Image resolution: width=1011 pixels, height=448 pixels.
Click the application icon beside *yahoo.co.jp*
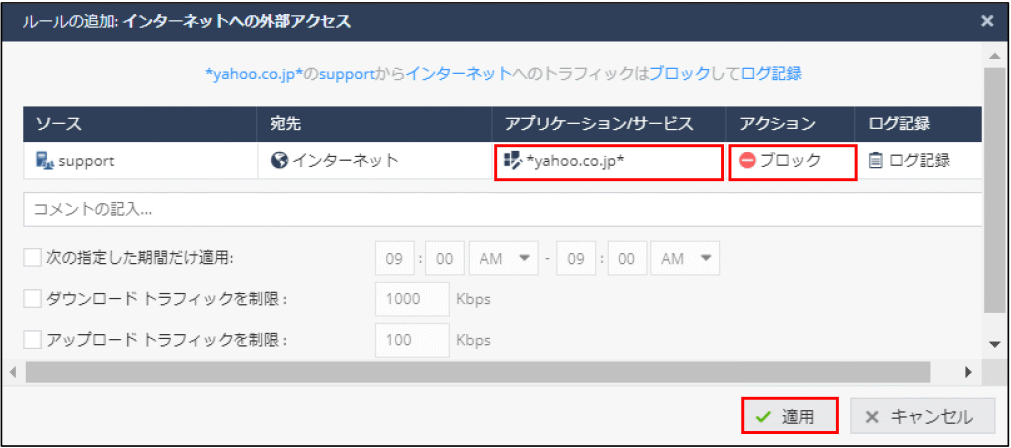(514, 160)
